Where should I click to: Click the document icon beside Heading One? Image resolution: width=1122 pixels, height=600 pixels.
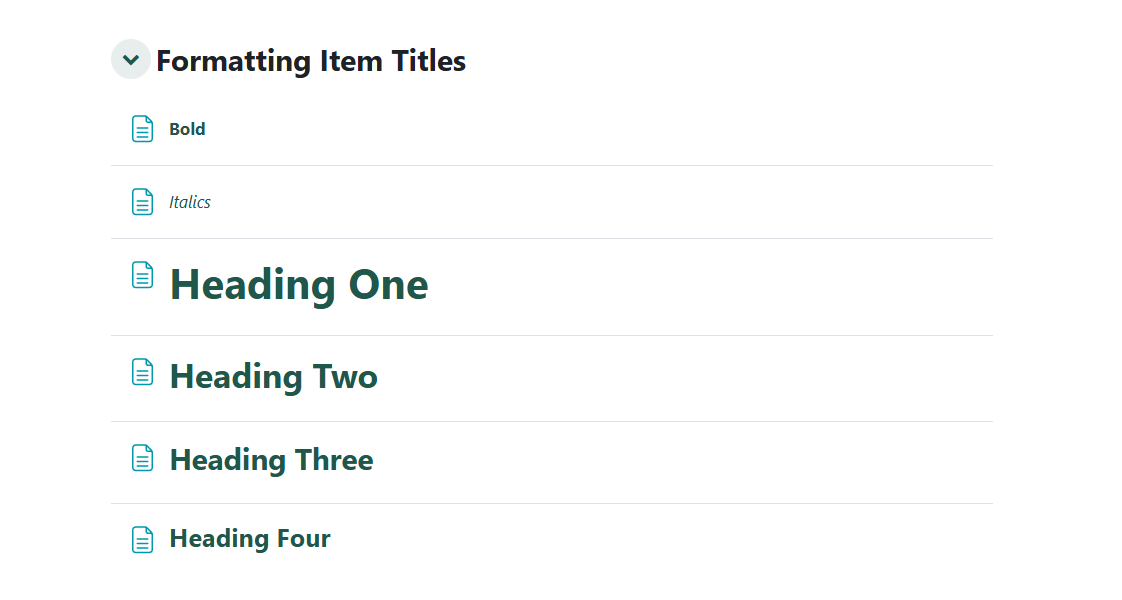coord(143,275)
